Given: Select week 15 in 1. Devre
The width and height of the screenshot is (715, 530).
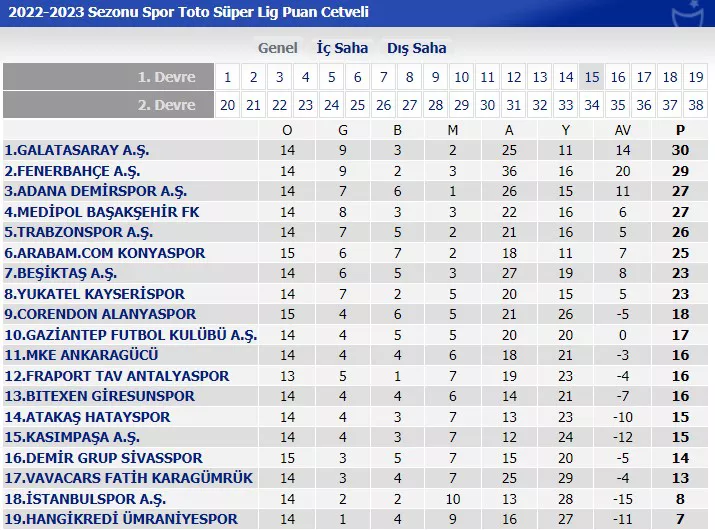Looking at the screenshot, I should [592, 77].
